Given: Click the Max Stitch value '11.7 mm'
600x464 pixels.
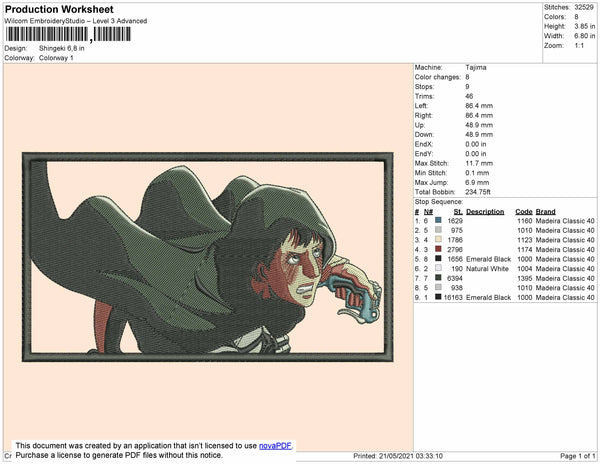Looking at the screenshot, I should point(479,163).
